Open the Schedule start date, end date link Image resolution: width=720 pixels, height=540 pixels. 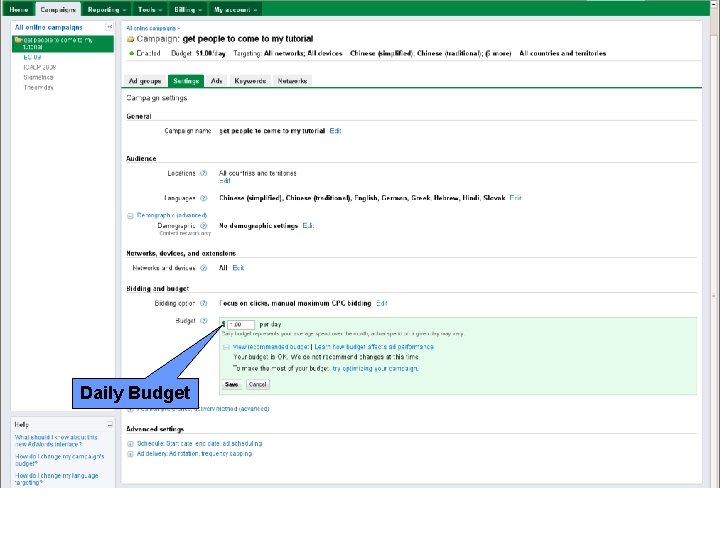(x=199, y=444)
